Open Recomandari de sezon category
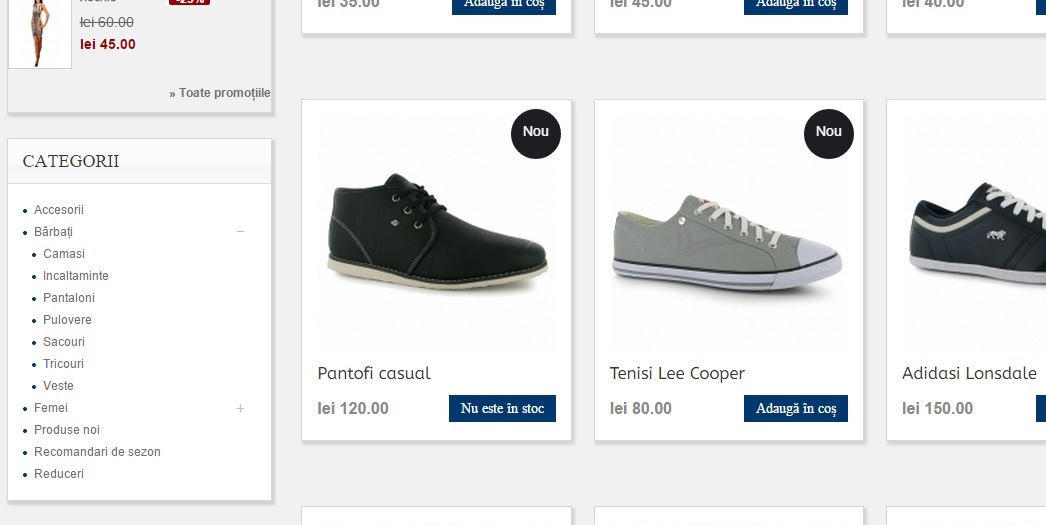Viewport: 1046px width, 525px height. tap(97, 452)
